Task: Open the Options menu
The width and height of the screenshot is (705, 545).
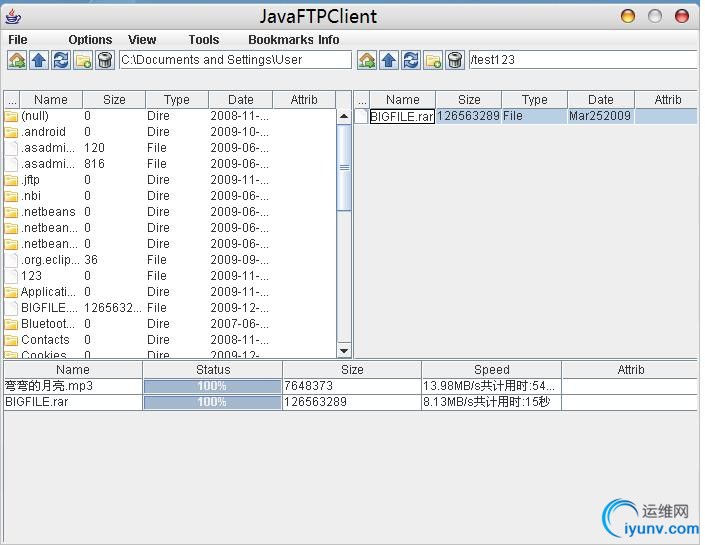Action: (x=90, y=40)
